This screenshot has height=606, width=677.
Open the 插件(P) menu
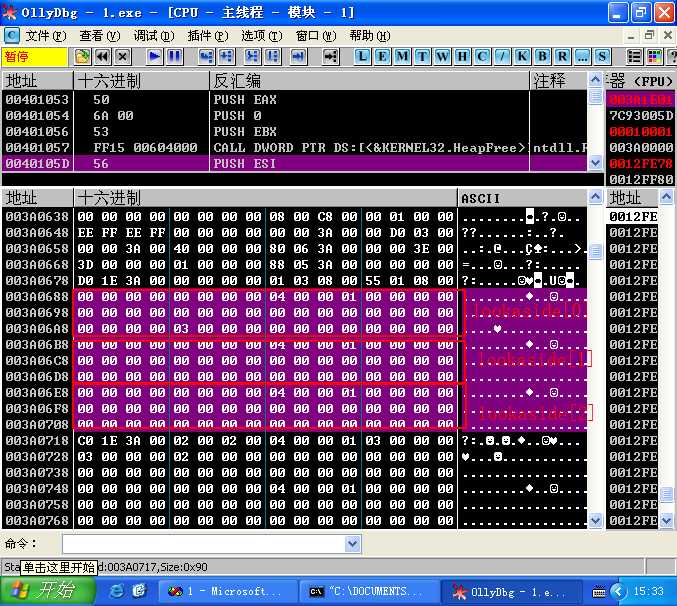[208, 35]
